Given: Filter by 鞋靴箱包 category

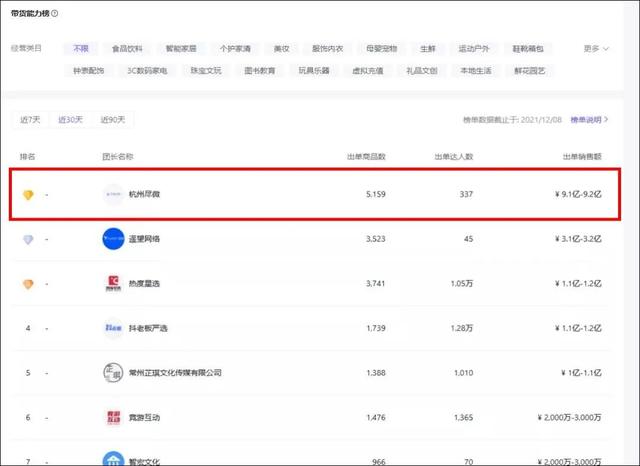Looking at the screenshot, I should point(528,49).
